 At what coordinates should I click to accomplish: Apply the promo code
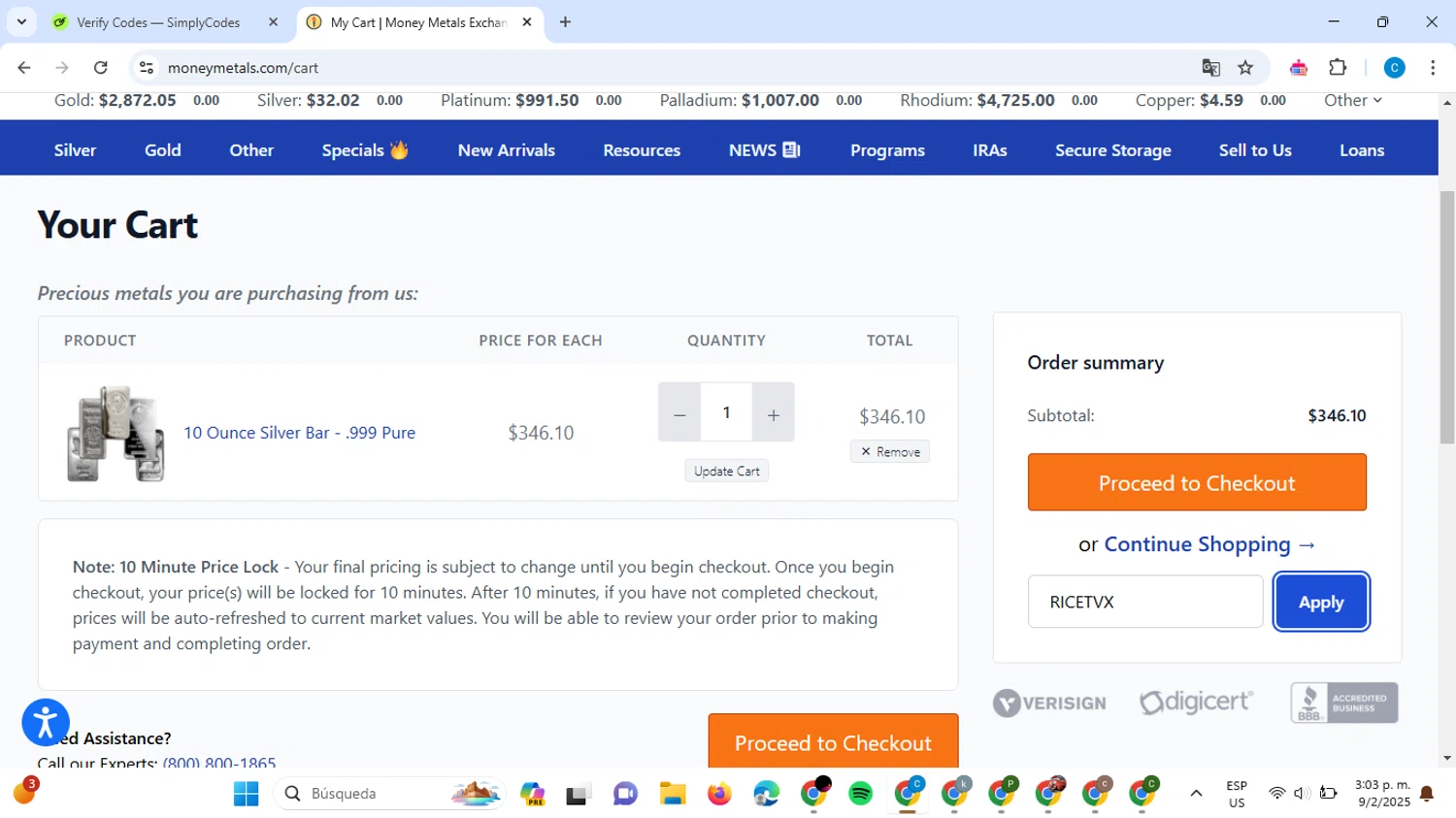1321,602
